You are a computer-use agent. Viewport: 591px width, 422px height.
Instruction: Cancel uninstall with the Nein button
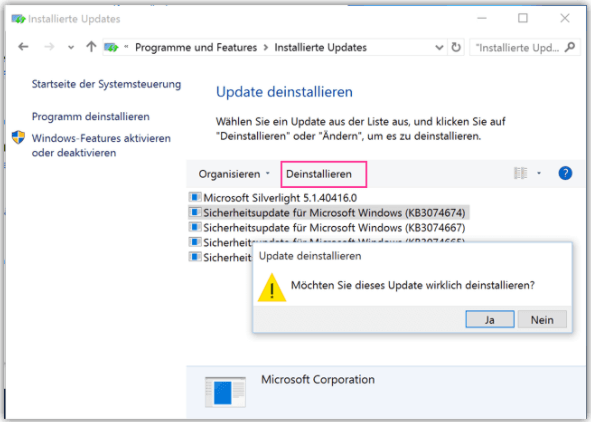pyautogui.click(x=542, y=320)
